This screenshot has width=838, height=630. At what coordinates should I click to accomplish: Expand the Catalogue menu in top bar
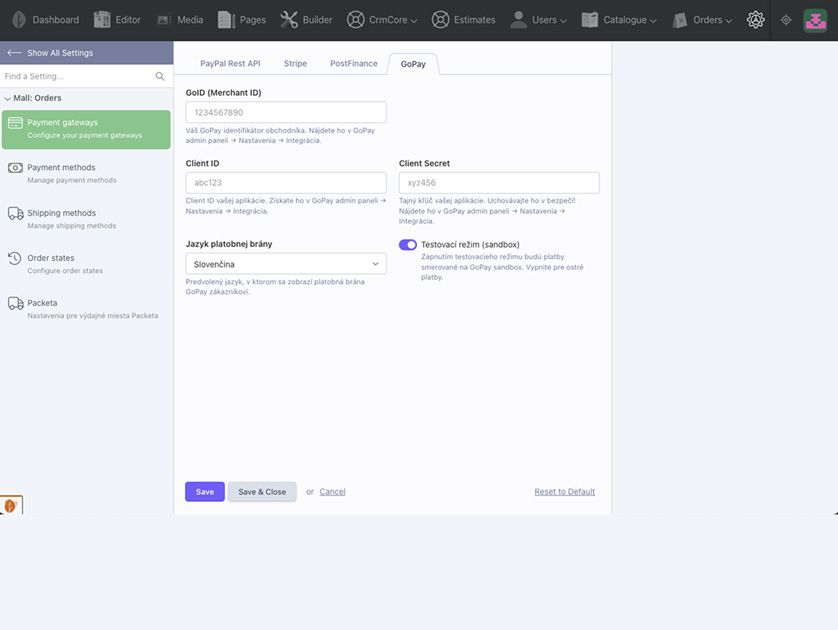click(x=619, y=20)
